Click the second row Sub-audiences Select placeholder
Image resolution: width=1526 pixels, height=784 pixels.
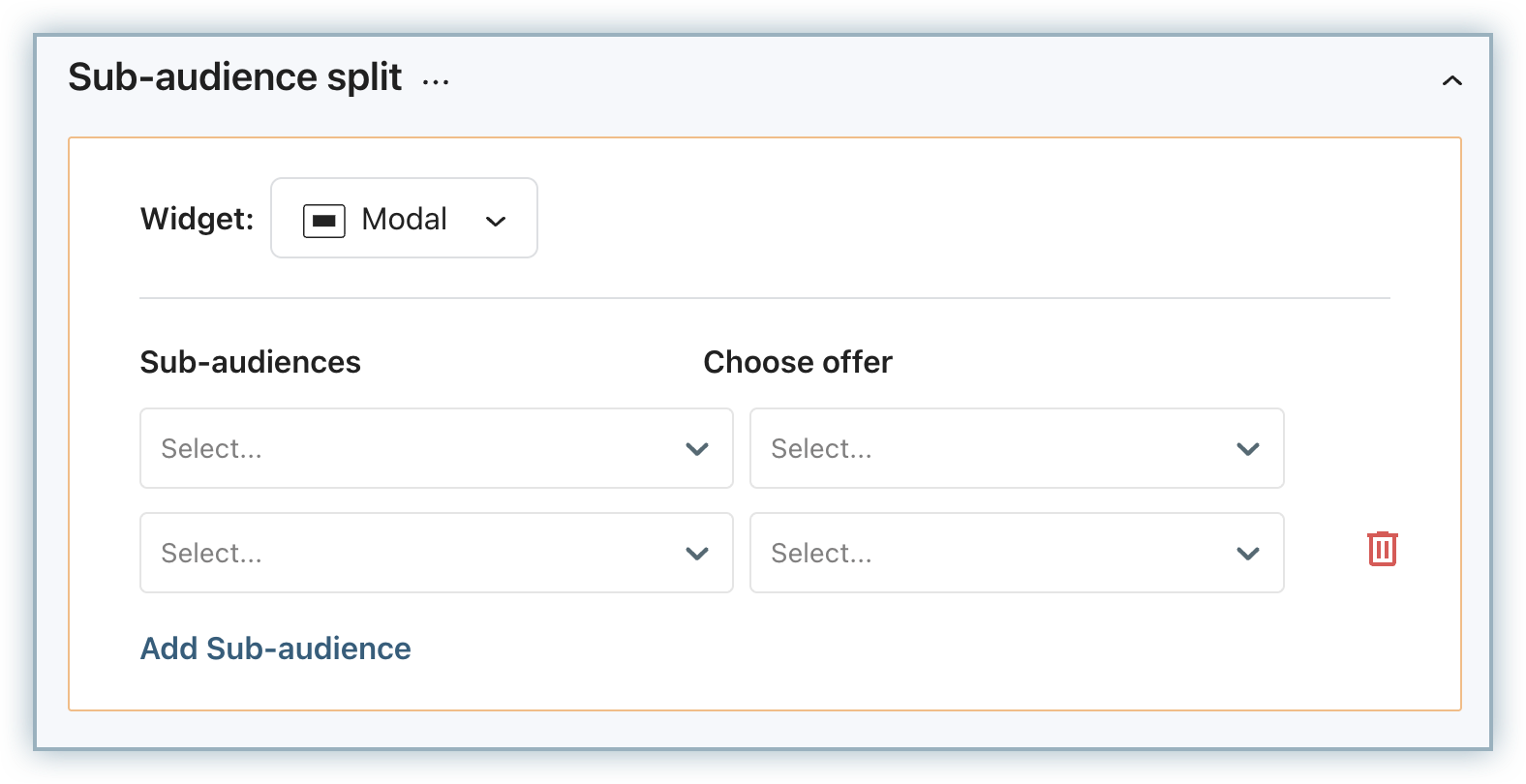(x=212, y=554)
